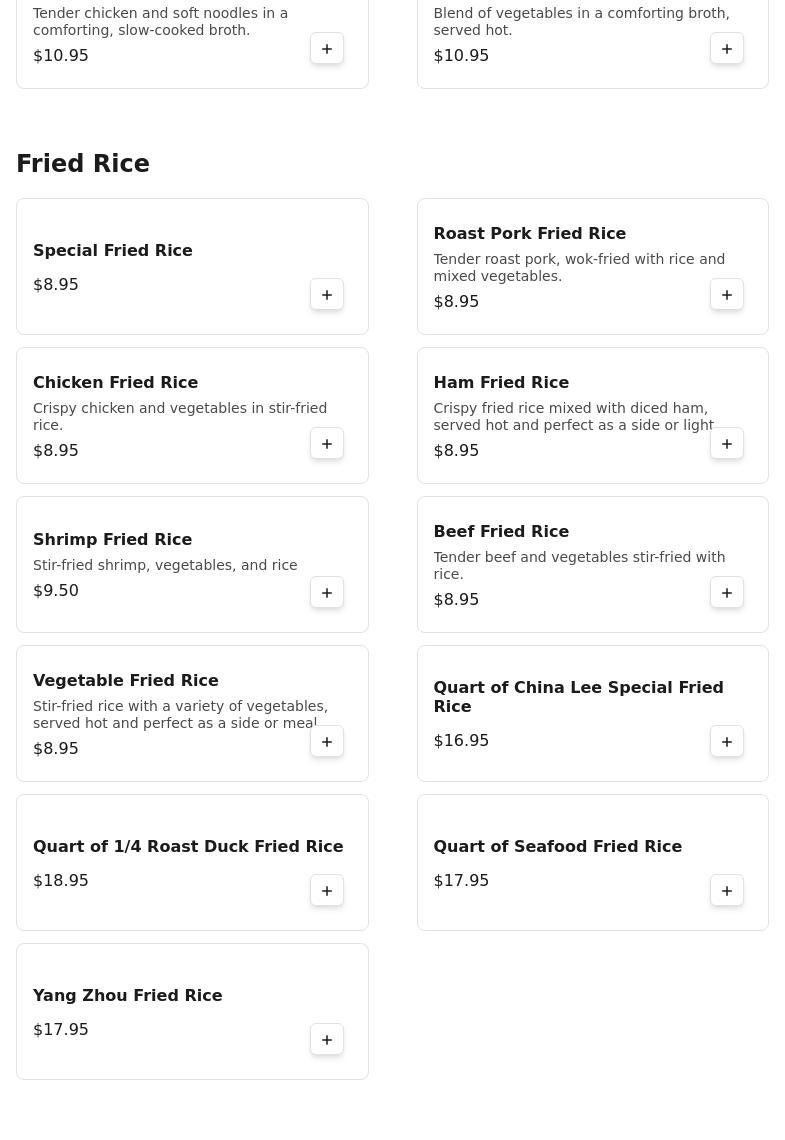Add Shrimp Fried Rice to order
The width and height of the screenshot is (785, 1140).
[327, 593]
